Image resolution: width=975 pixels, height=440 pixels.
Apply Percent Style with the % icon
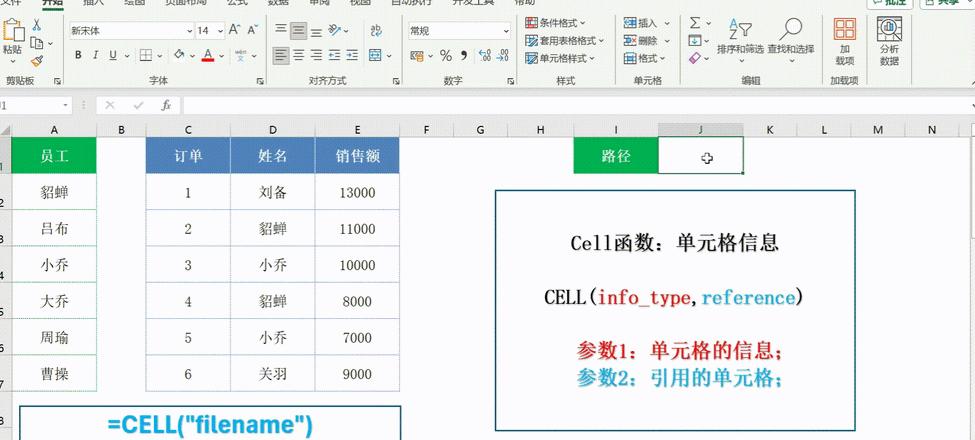click(x=446, y=55)
